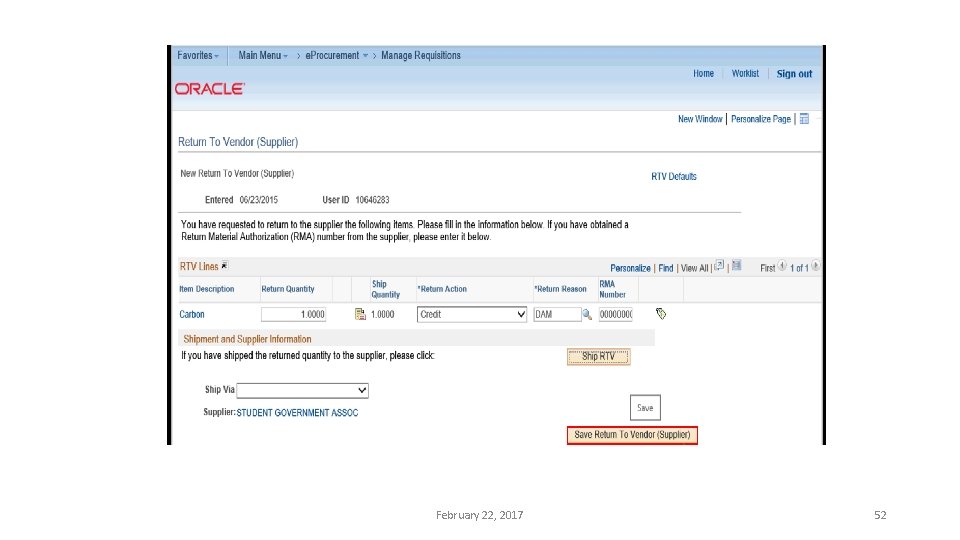
Task: Click the Return Quantity input field
Action: point(294,315)
